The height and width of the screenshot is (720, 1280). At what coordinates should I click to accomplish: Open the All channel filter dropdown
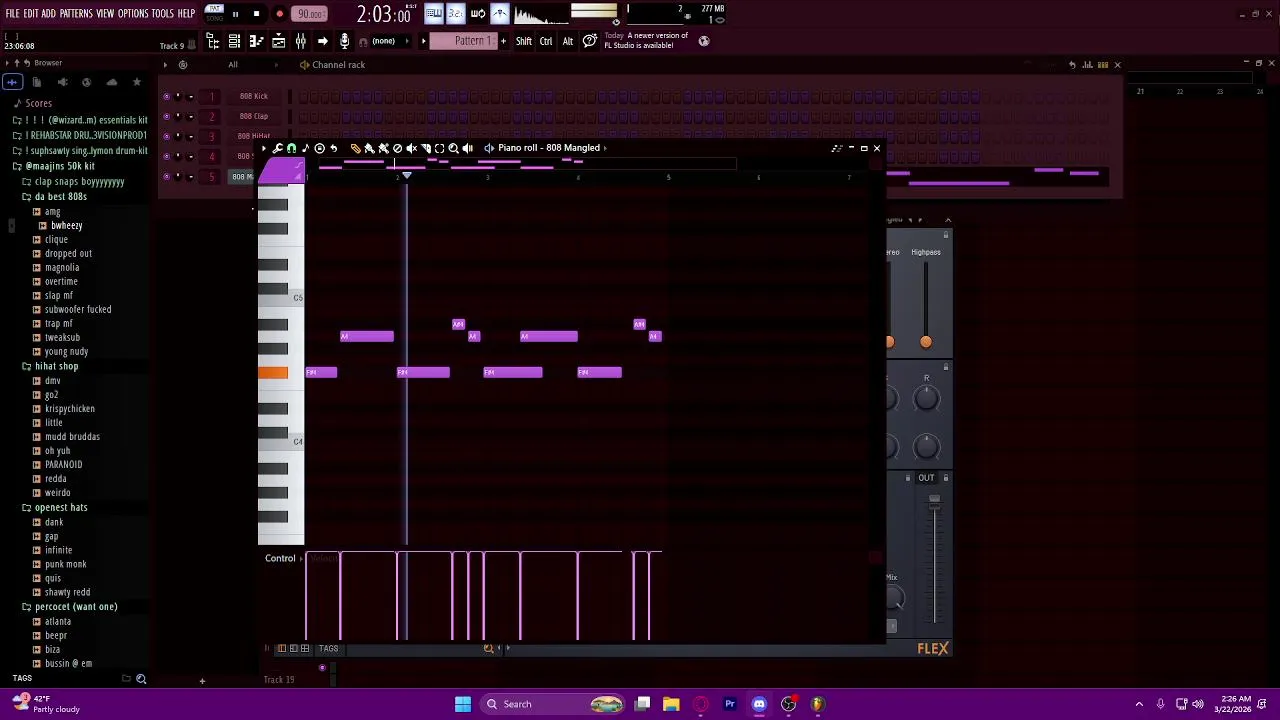click(233, 65)
